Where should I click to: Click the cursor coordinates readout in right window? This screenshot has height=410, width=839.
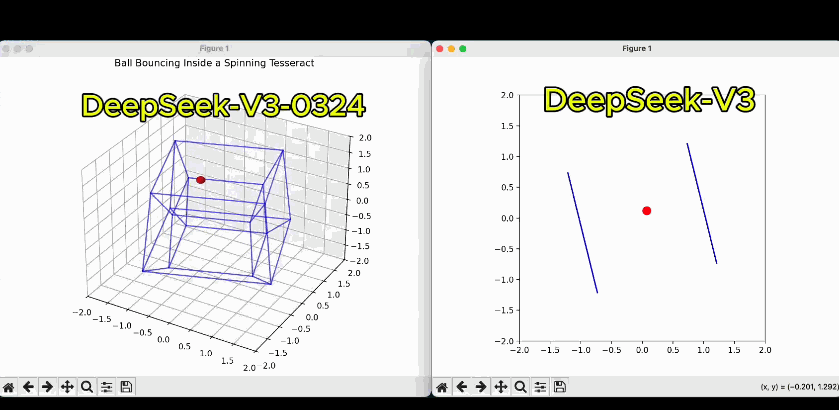coord(799,386)
